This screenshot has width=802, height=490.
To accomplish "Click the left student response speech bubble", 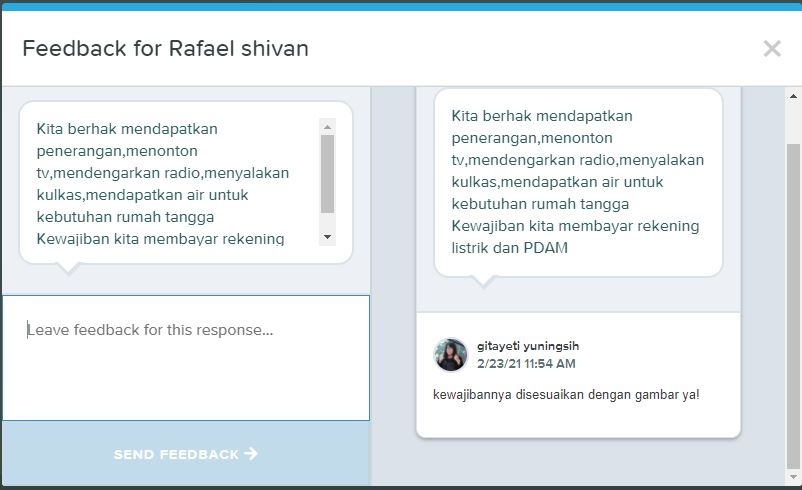I will click(x=186, y=183).
